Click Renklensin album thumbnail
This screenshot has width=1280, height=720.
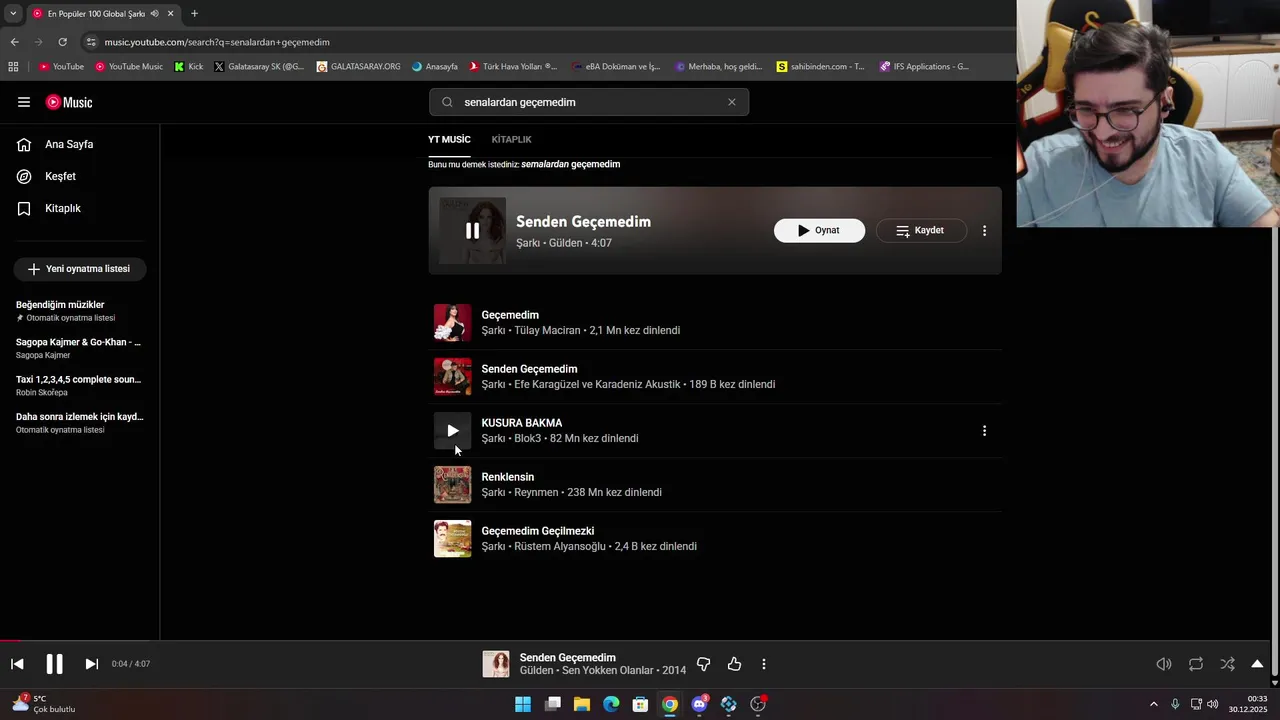452,485
